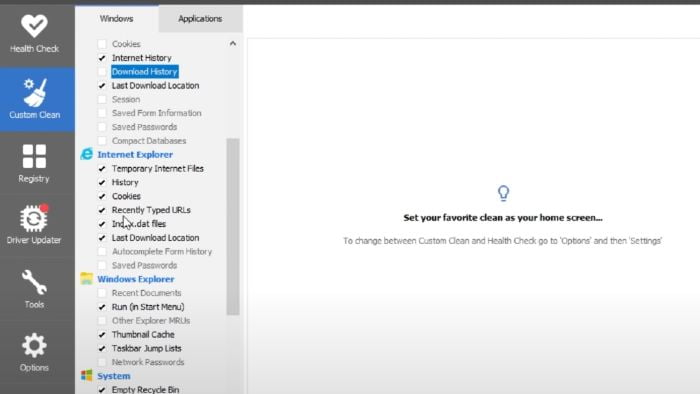Tick the Download History checkbox
This screenshot has width=700, height=394.
tap(102, 72)
